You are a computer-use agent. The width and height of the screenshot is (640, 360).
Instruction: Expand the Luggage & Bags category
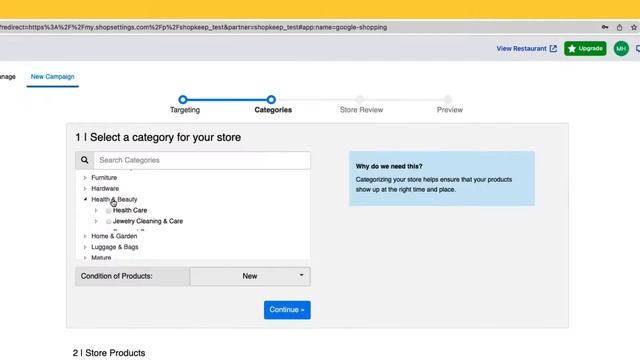click(85, 247)
